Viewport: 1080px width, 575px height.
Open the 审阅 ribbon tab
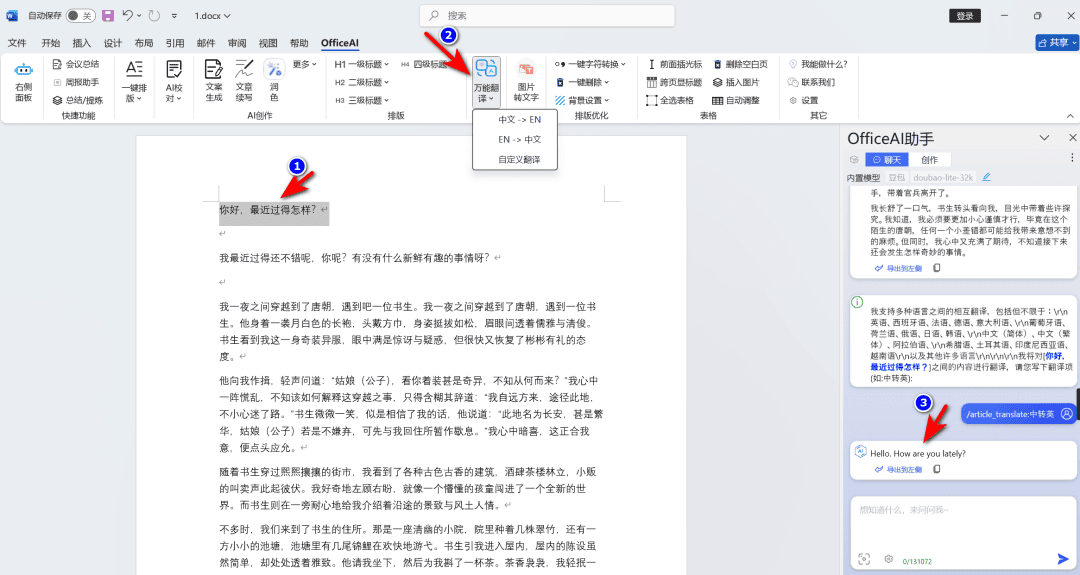coord(237,43)
